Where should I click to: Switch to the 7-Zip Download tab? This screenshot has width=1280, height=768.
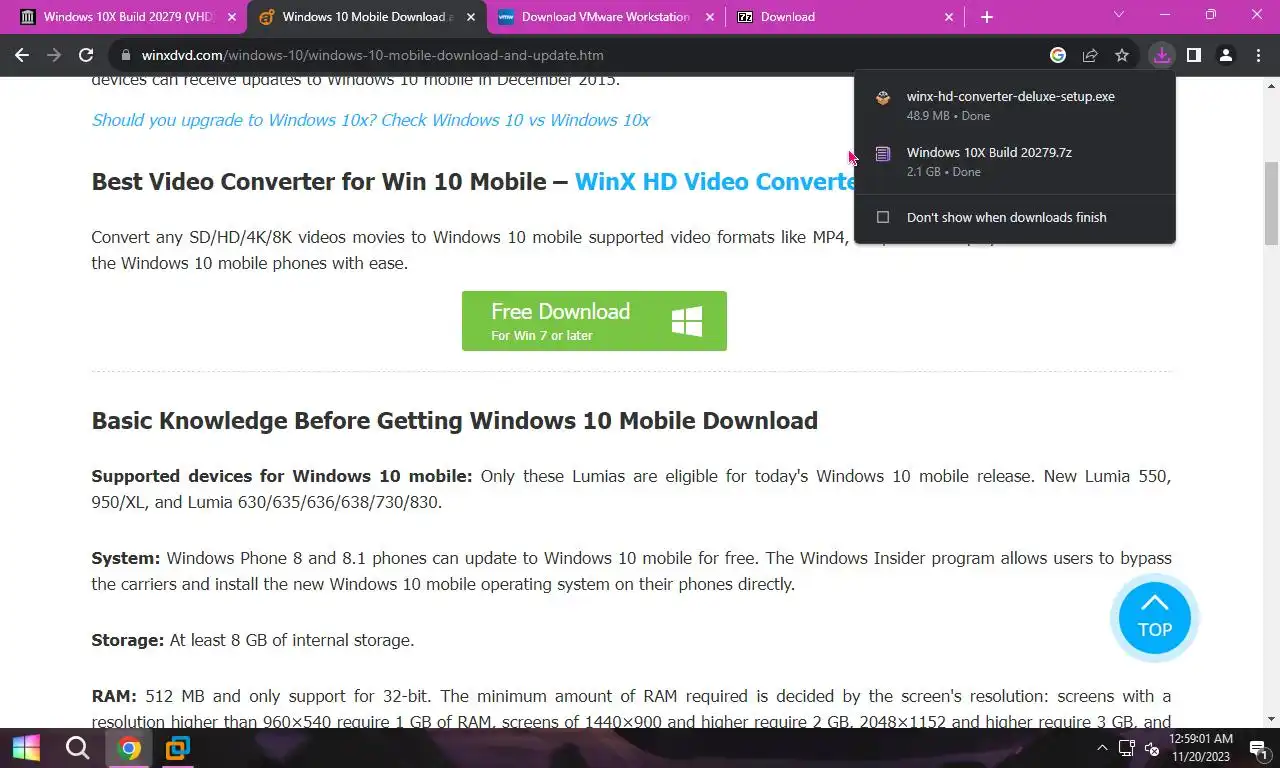coord(845,17)
